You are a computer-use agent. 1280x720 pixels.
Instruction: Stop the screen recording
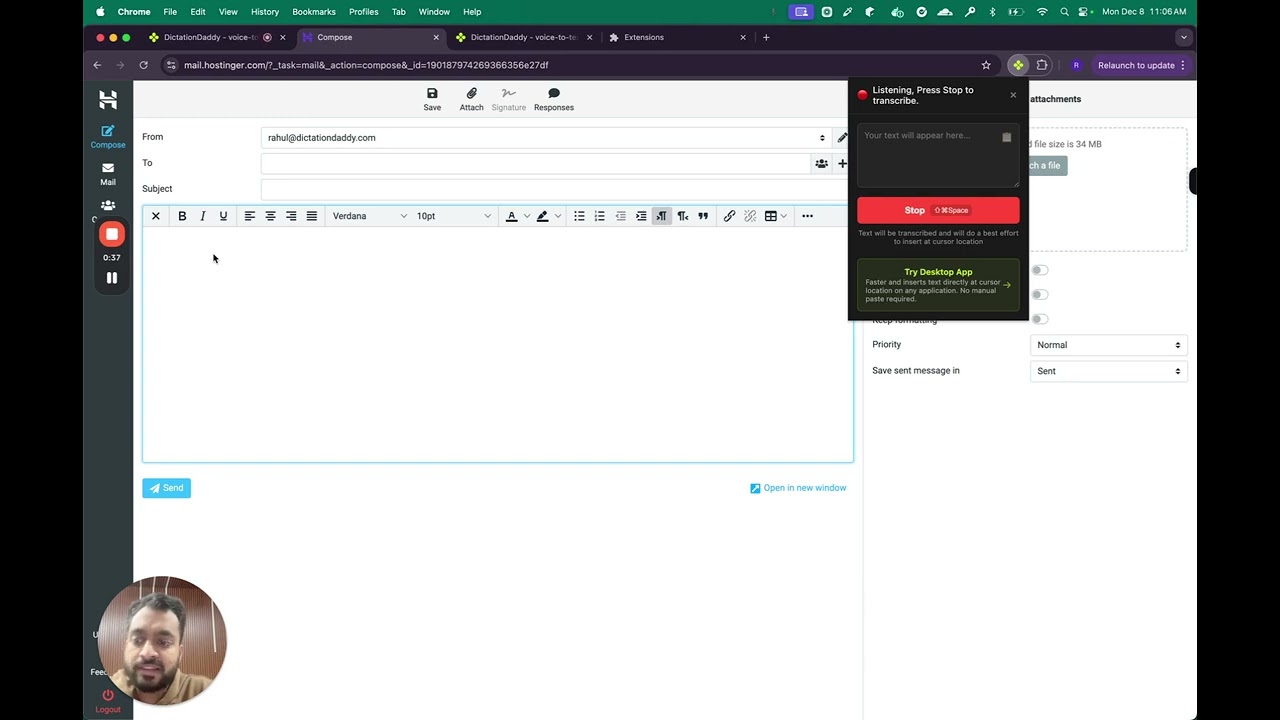[x=112, y=234]
